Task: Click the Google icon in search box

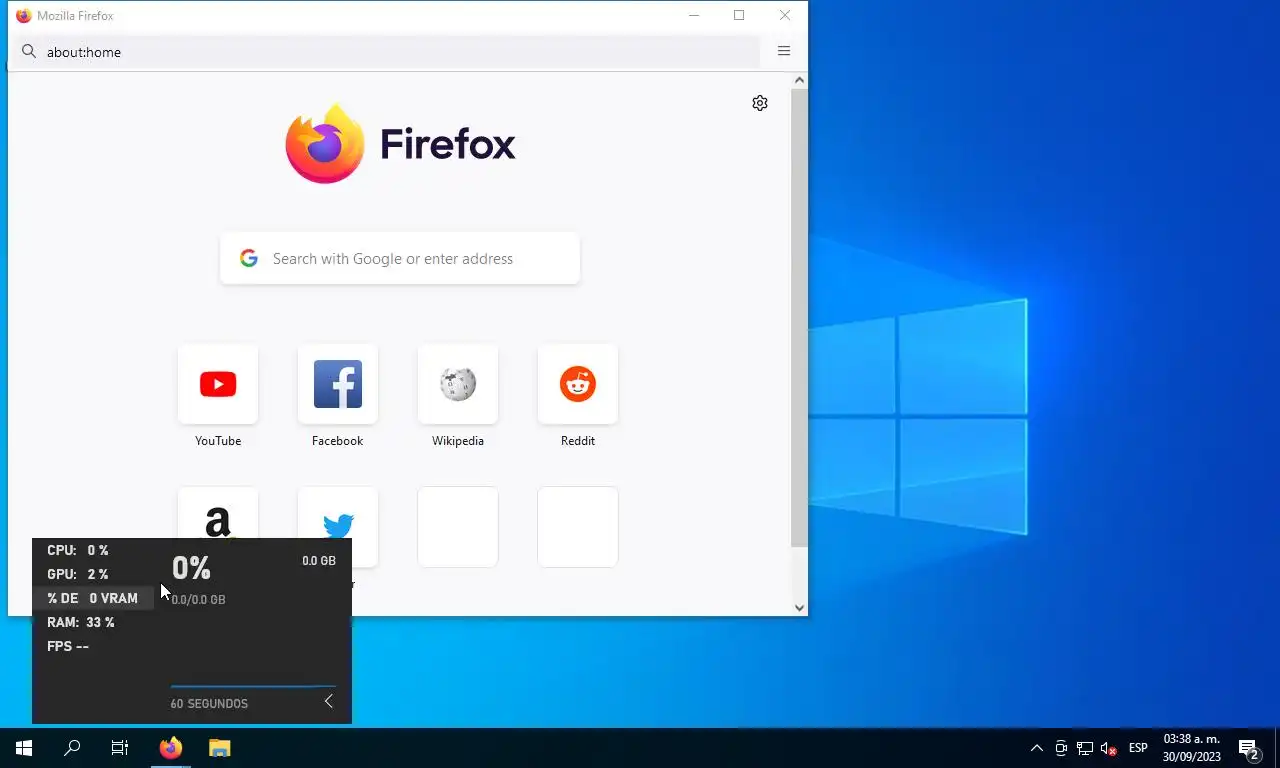Action: tap(249, 258)
